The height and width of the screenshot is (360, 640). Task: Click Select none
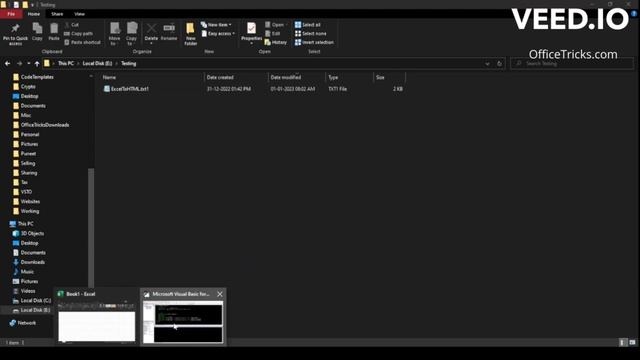click(311, 33)
